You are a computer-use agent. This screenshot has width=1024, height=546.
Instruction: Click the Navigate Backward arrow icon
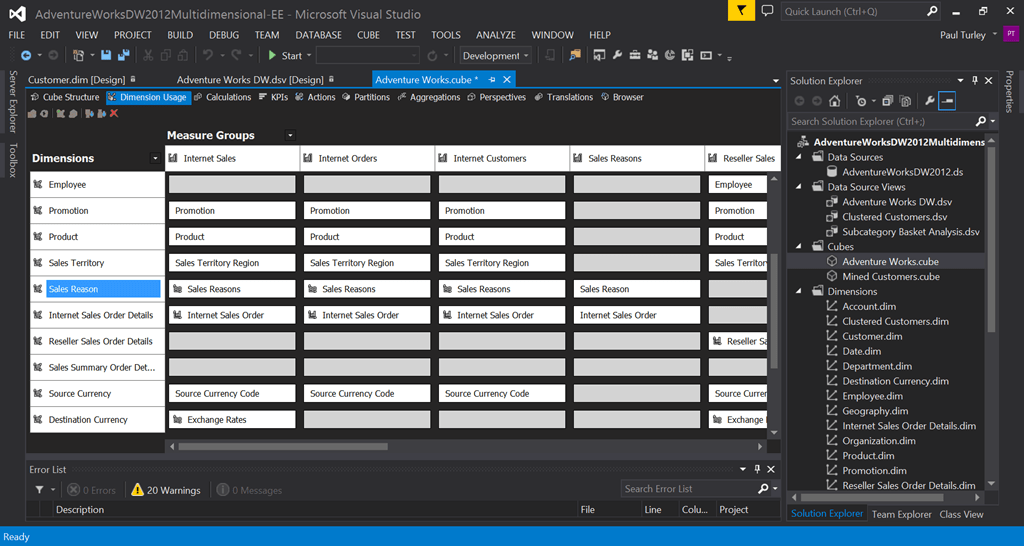[26, 56]
